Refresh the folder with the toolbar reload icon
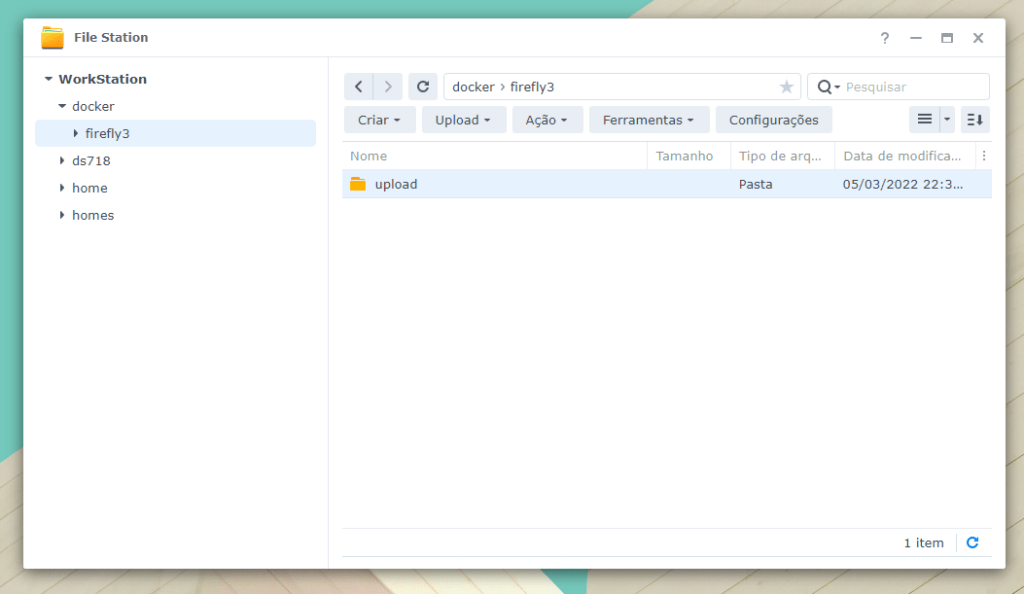Image resolution: width=1024 pixels, height=594 pixels. pyautogui.click(x=423, y=87)
